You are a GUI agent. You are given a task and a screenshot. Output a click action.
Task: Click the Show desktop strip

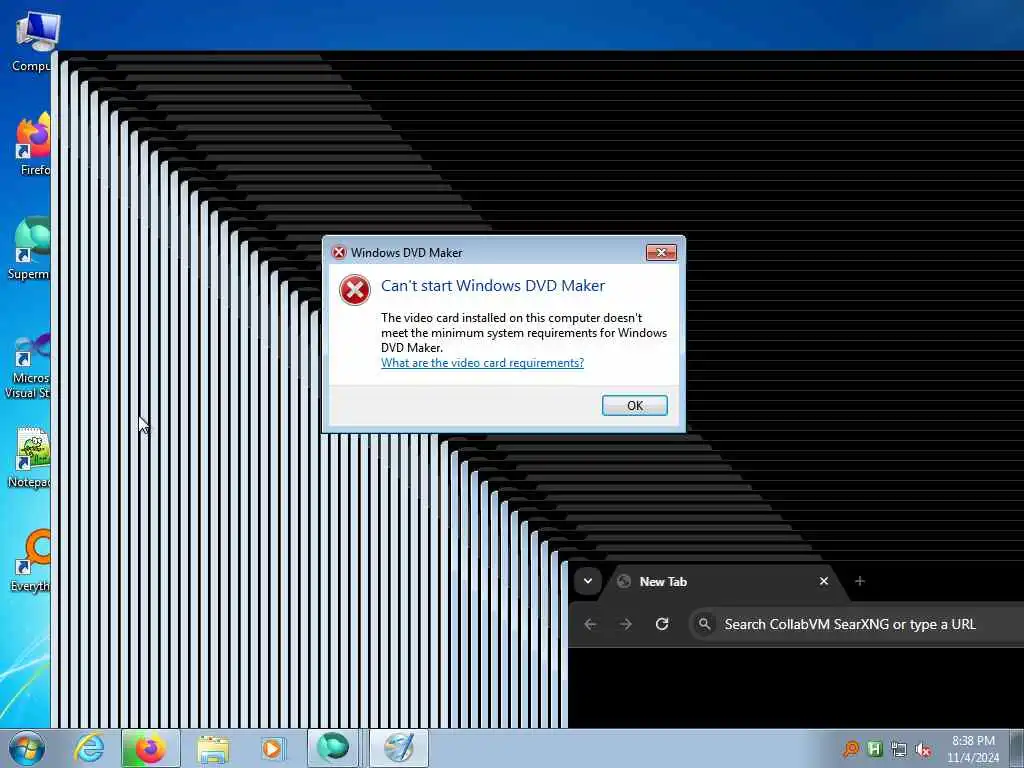coord(1017,749)
